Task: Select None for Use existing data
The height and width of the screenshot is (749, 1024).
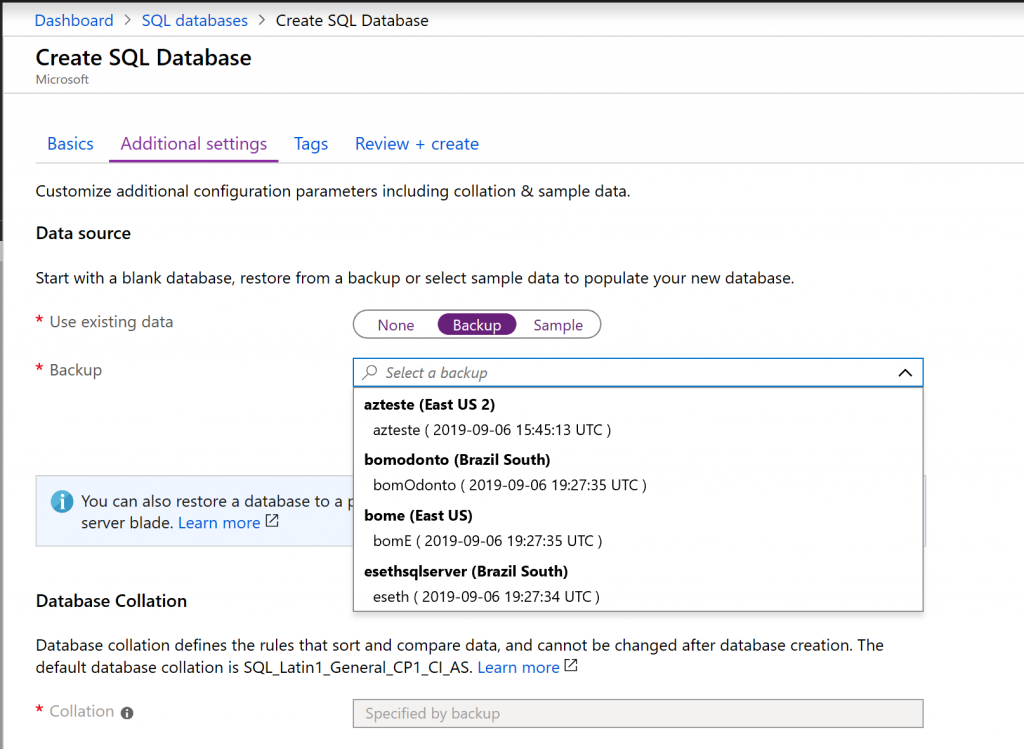Action: (396, 325)
